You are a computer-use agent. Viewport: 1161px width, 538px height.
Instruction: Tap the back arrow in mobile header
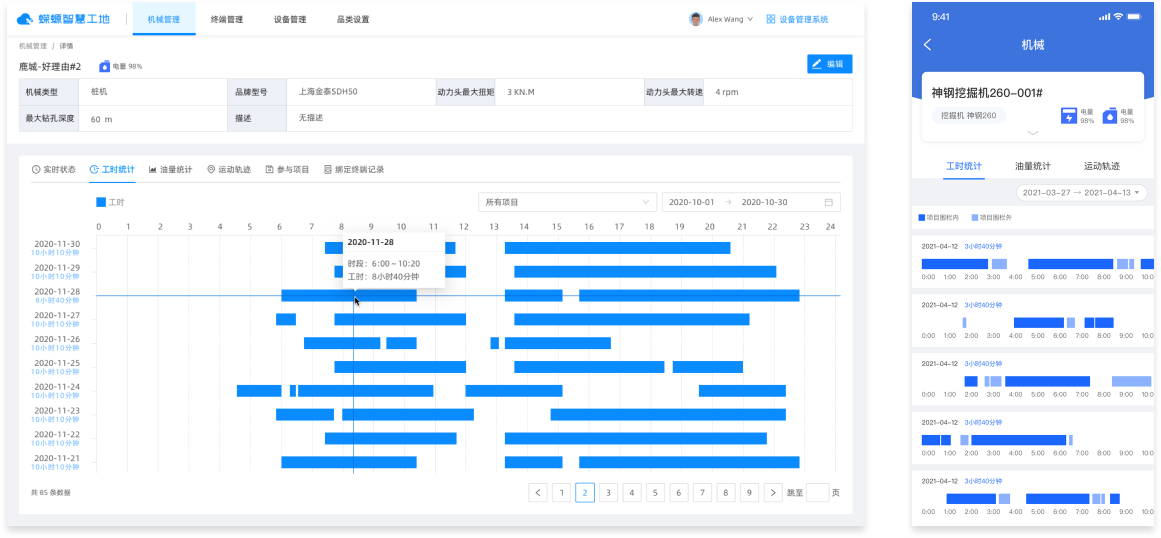(928, 45)
